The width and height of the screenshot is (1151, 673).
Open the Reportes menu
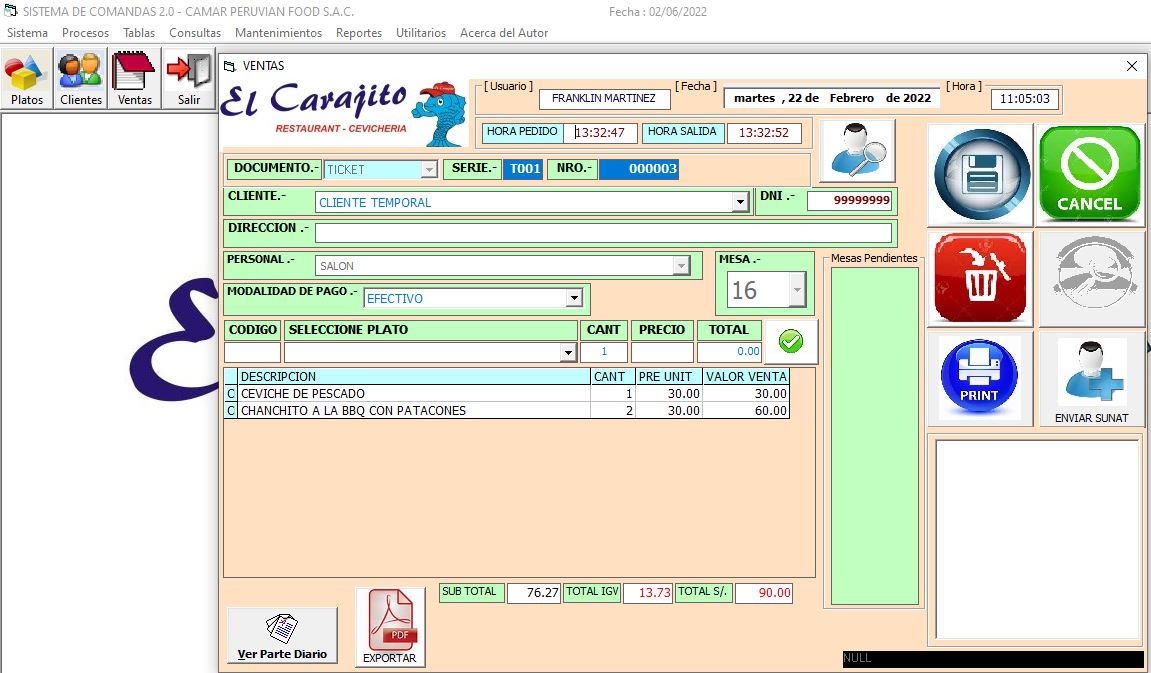[x=359, y=33]
